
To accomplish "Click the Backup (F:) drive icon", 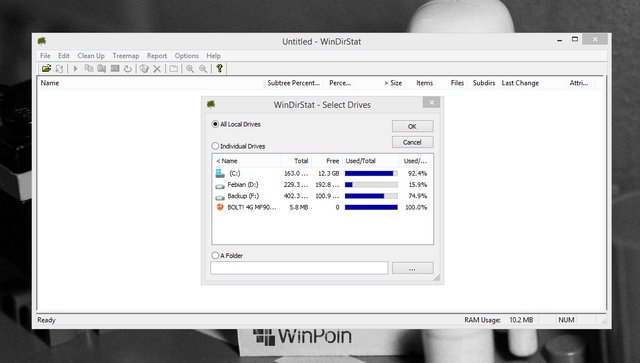I will point(220,197).
